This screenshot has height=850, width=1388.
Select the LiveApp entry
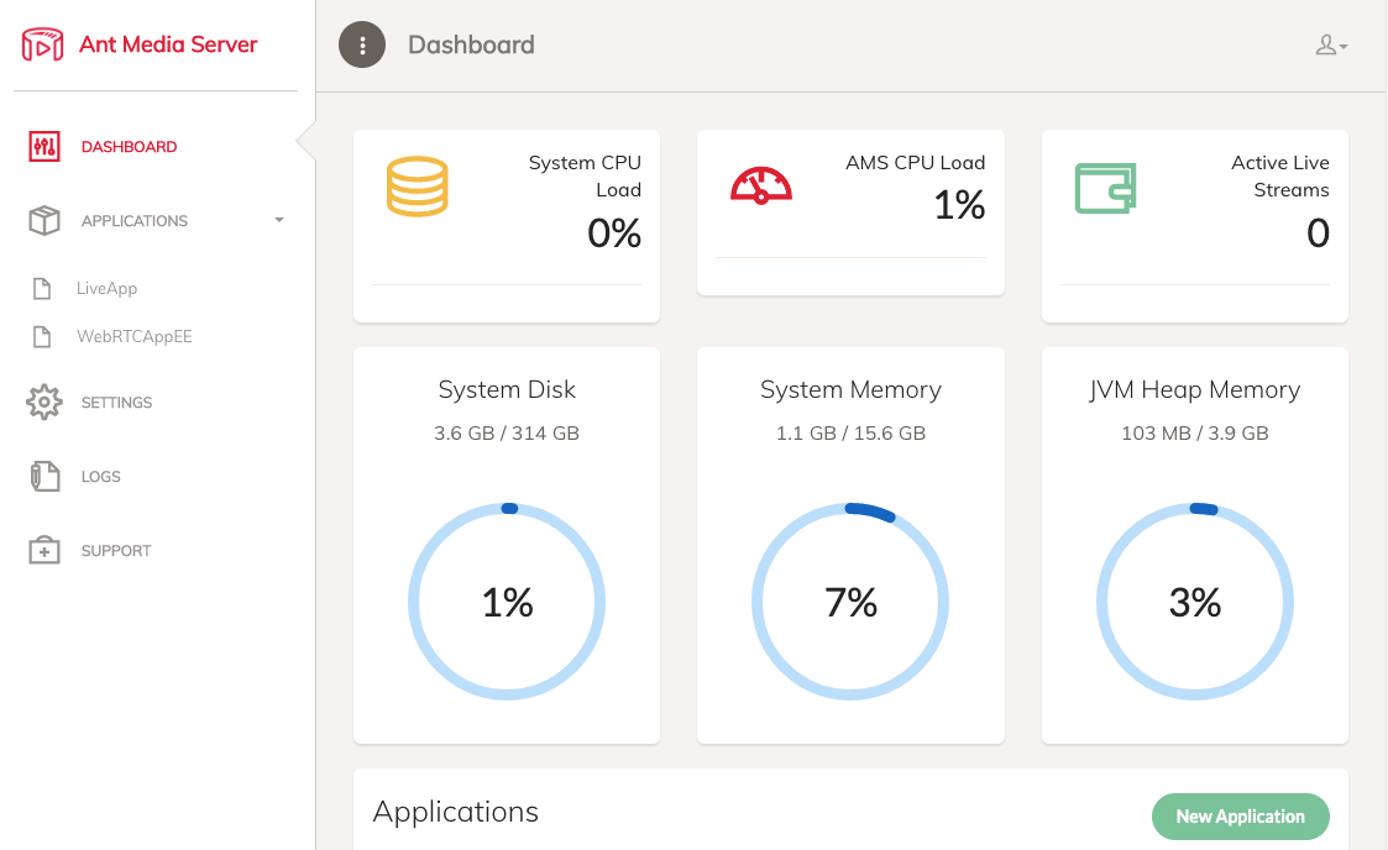[x=105, y=288]
